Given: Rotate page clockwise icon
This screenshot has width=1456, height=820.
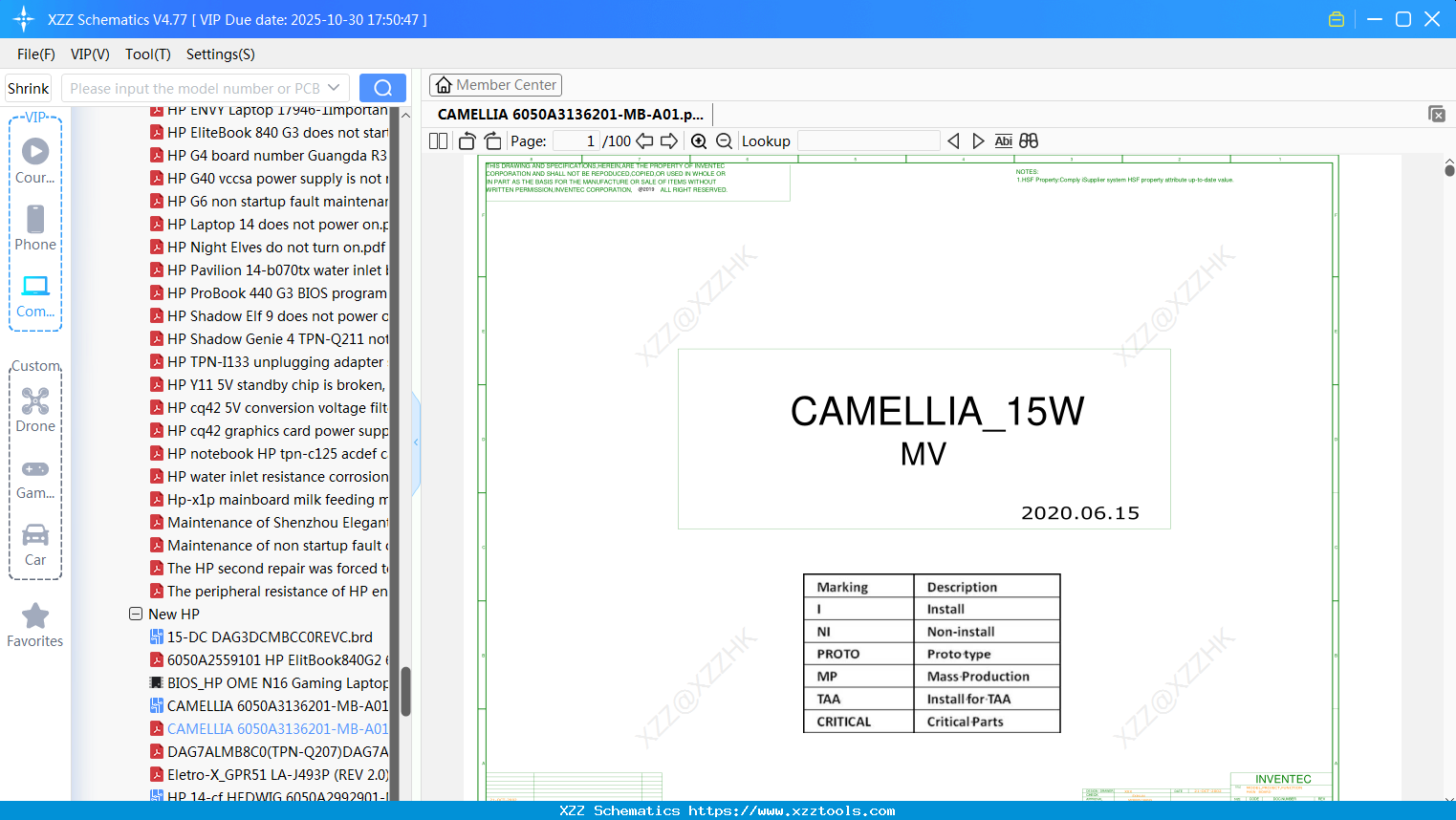Looking at the screenshot, I should point(493,140).
